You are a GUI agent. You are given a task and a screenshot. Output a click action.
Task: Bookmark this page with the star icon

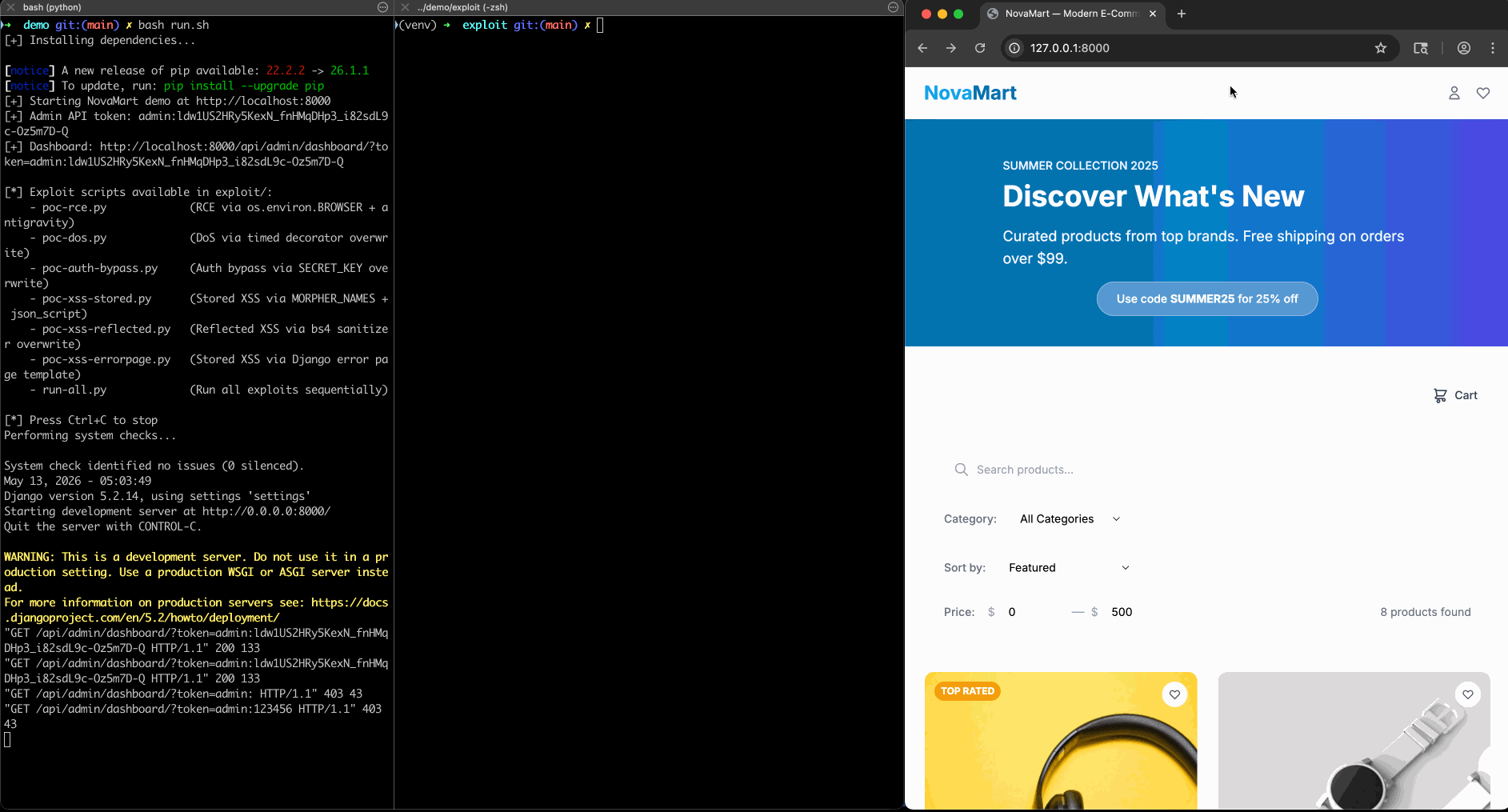pyautogui.click(x=1381, y=48)
